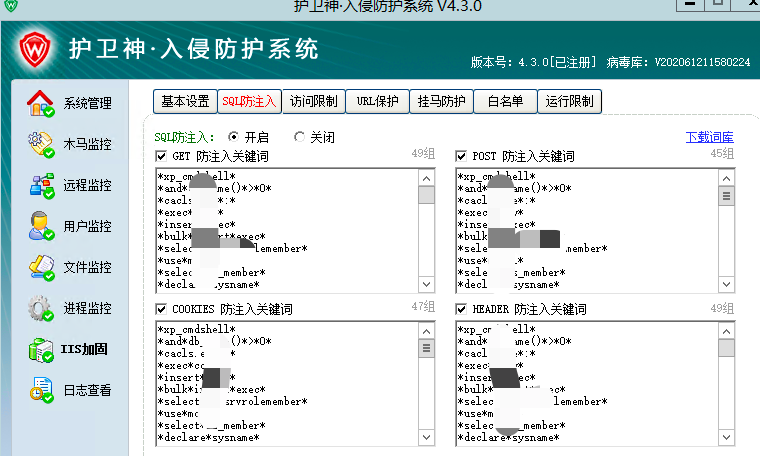Open 系统管理 via its house icon

[40, 103]
